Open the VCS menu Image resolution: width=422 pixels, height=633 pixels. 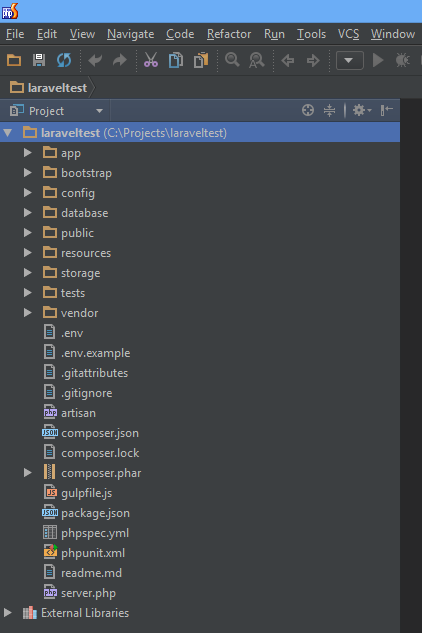point(349,34)
